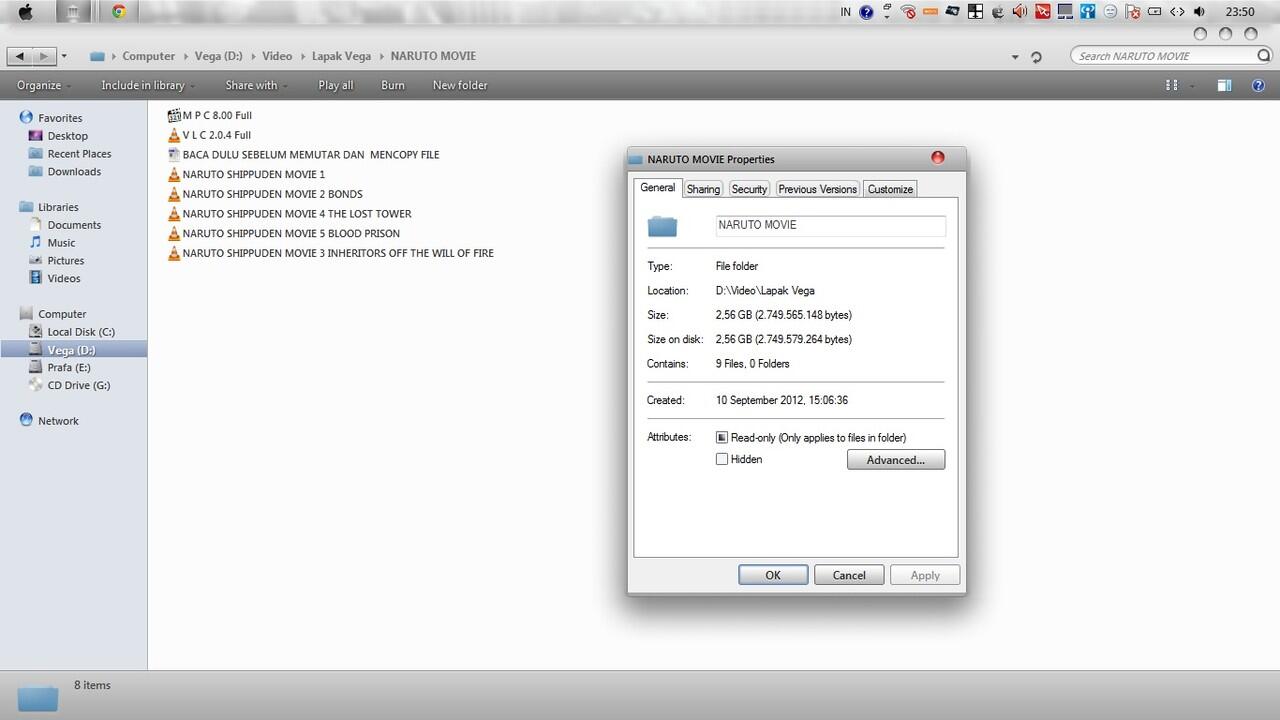Viewport: 1280px width, 720px height.
Task: Select NARUTO SHIPPUDEN MOVIE 5 BLOOD PRISON
Action: tap(291, 234)
